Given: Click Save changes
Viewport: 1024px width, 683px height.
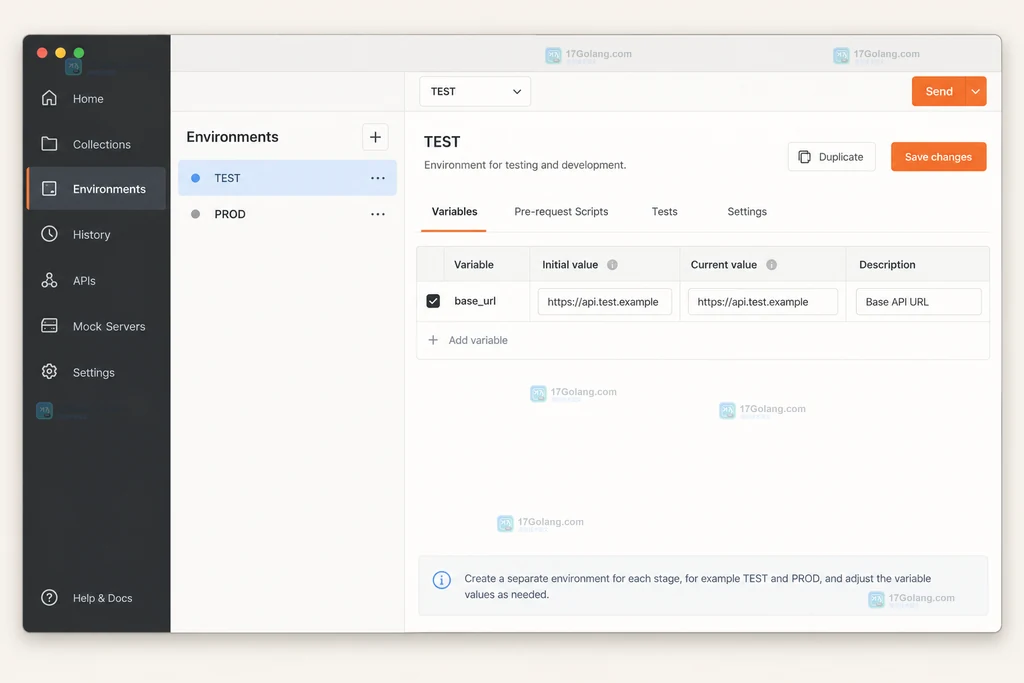Looking at the screenshot, I should pyautogui.click(x=938, y=157).
